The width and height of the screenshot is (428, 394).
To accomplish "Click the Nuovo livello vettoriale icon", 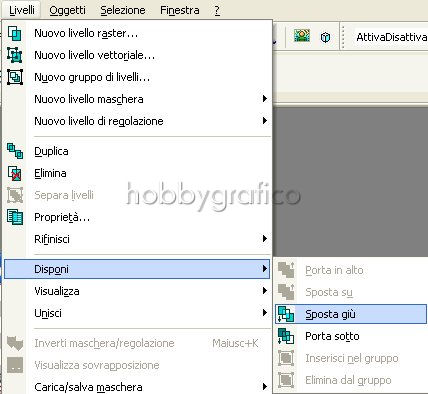I will click(x=15, y=55).
